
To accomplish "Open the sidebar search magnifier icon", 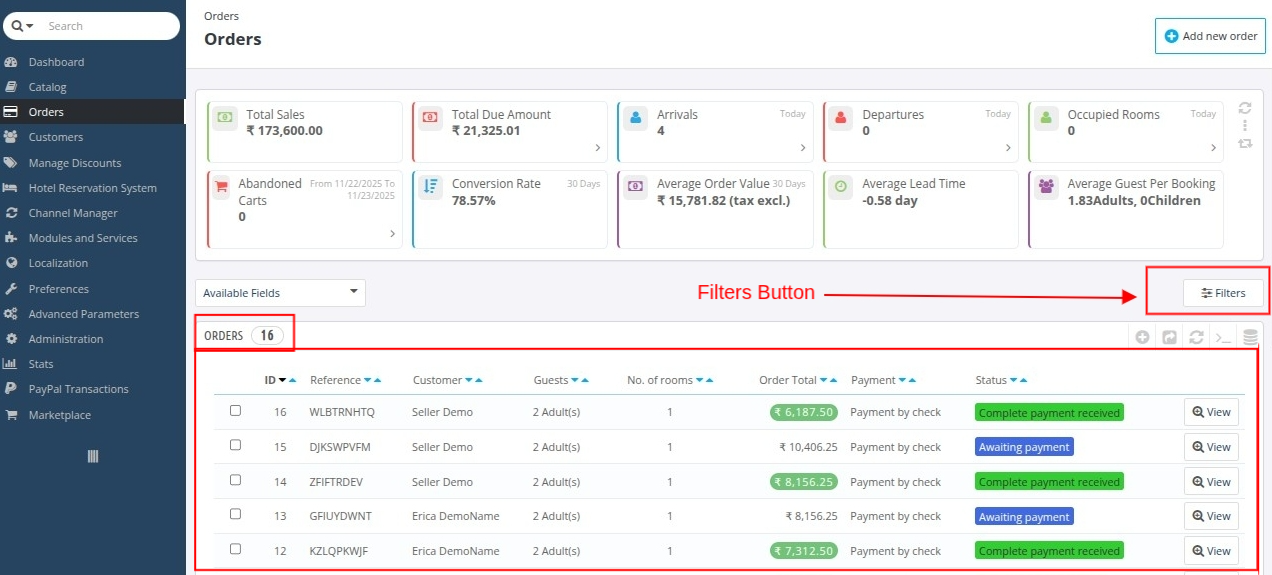I will click(17, 26).
